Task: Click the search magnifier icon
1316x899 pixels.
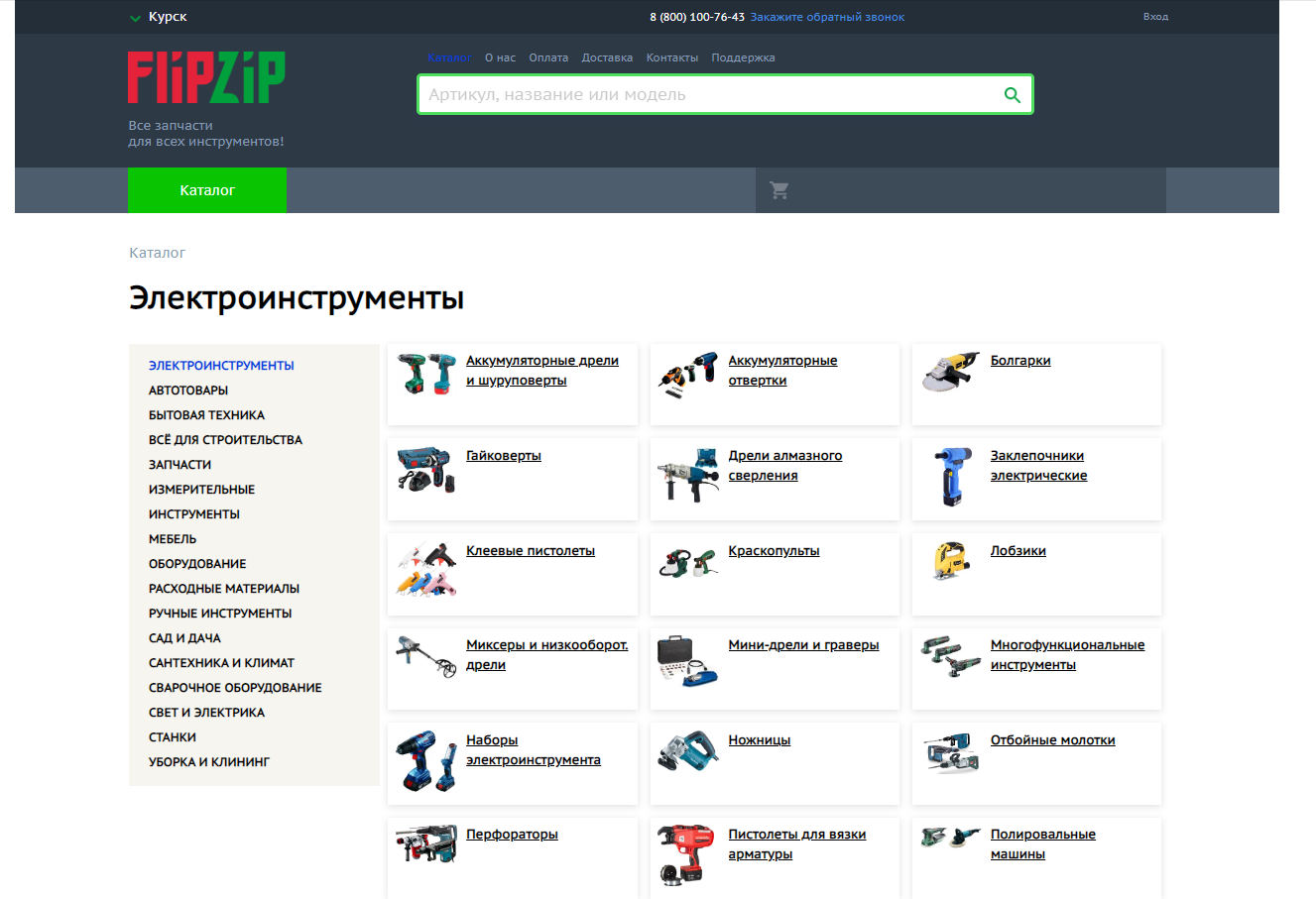Action: coord(1012,95)
